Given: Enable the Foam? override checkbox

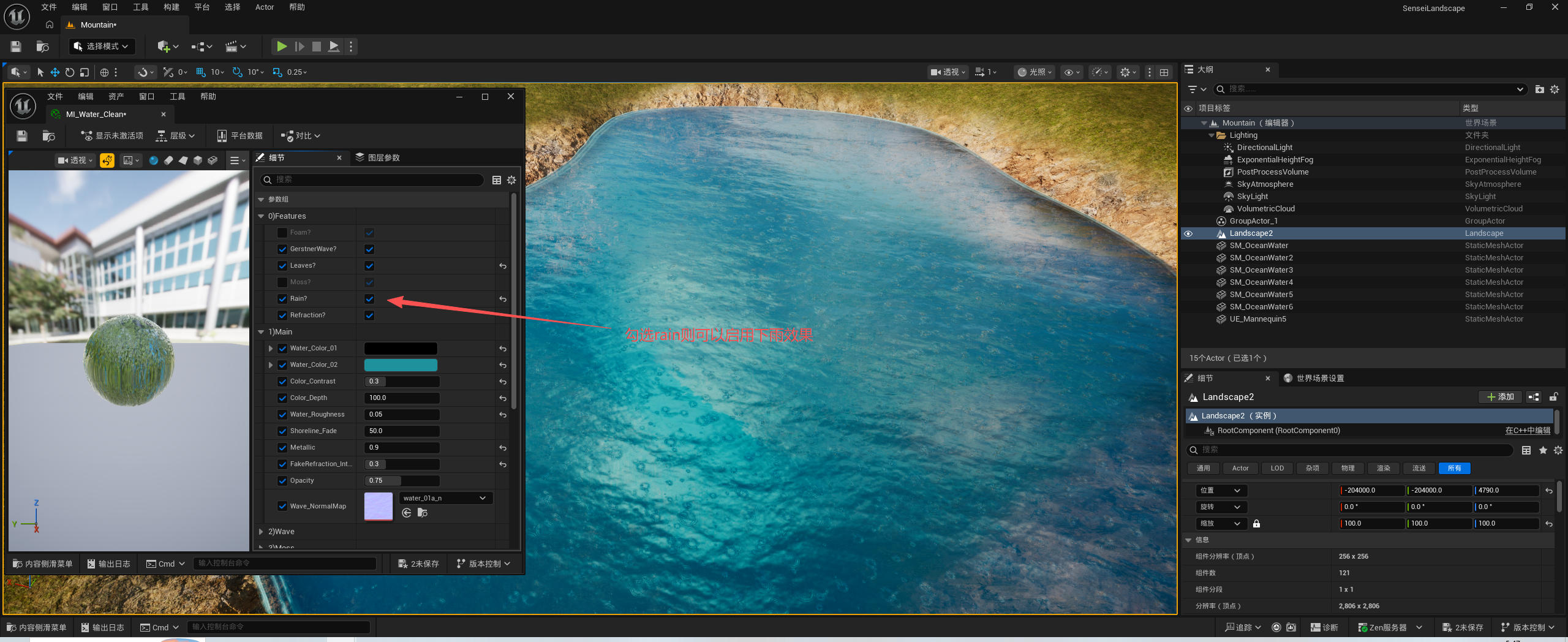Looking at the screenshot, I should click(282, 233).
